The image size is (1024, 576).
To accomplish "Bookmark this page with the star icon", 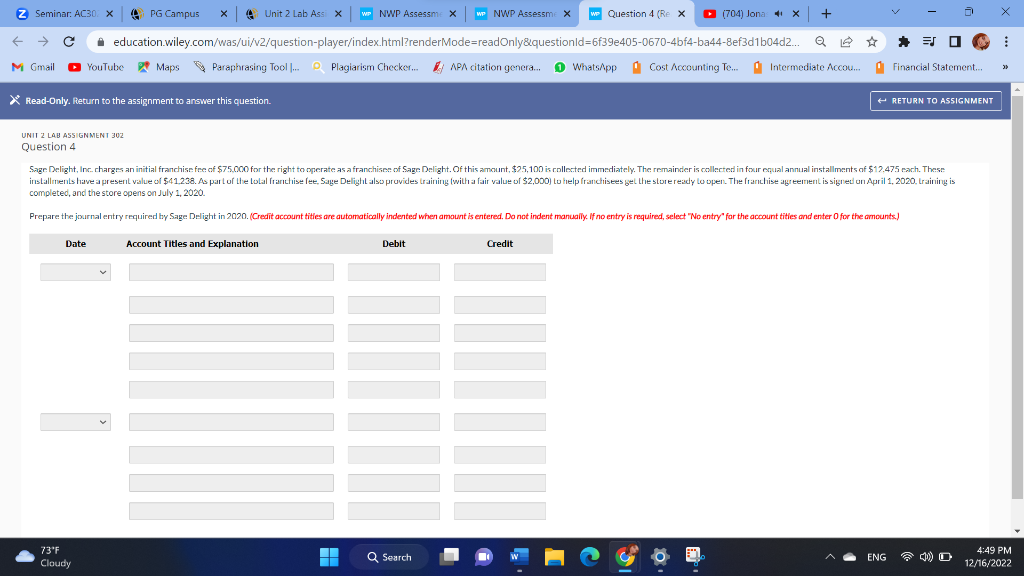I will [x=871, y=42].
